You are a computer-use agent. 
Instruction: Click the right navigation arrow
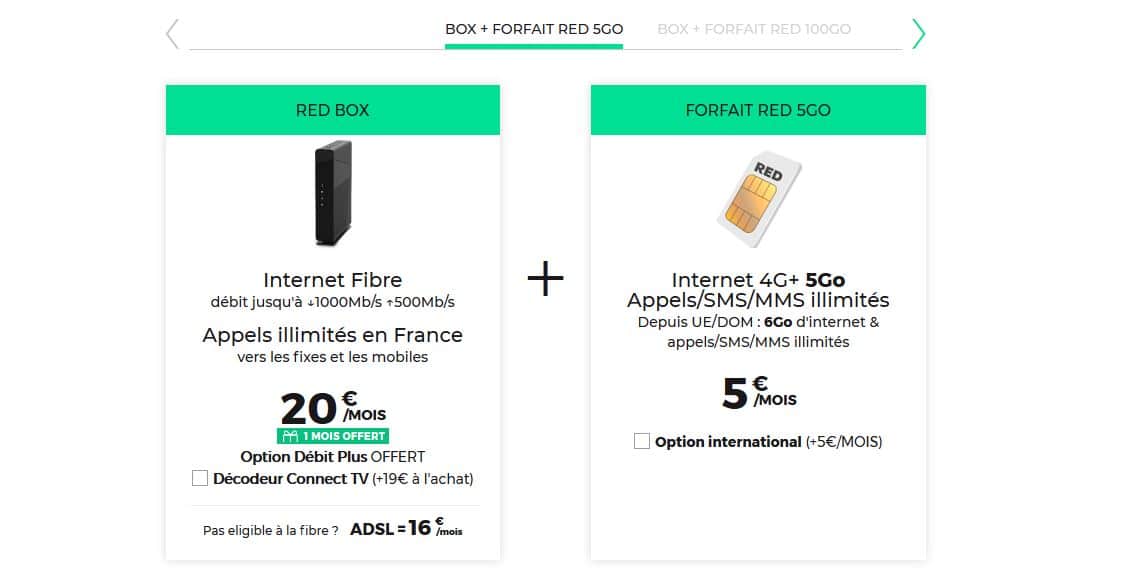coord(918,31)
